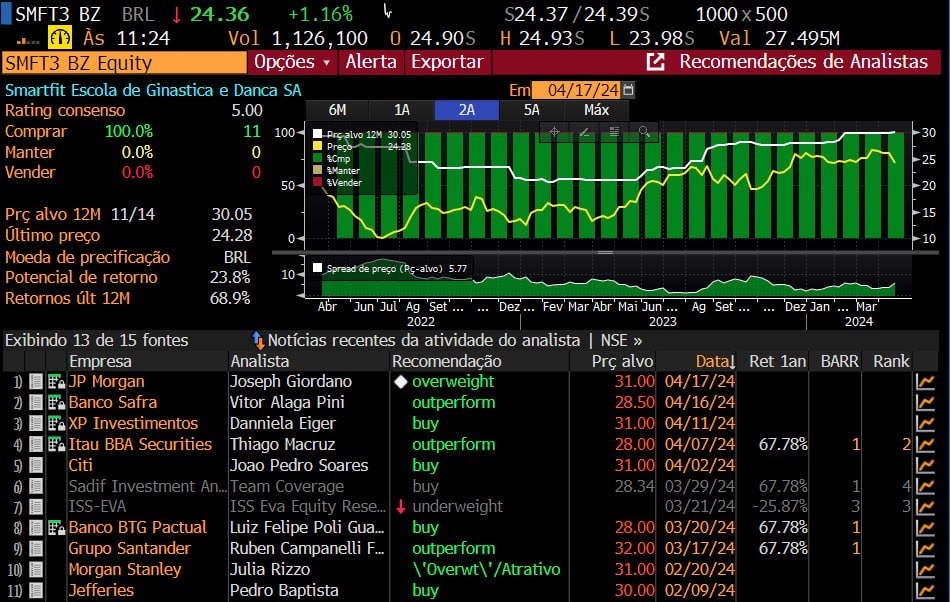Screen dimensions: 950x602
Task: Click the yellow gauge icon near Às 11:24
Action: tap(59, 38)
